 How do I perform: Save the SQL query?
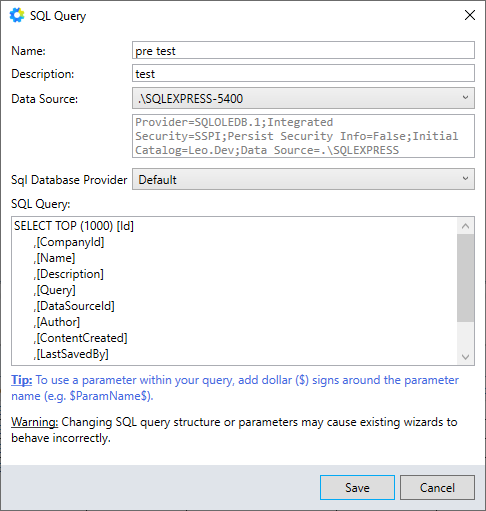(357, 488)
